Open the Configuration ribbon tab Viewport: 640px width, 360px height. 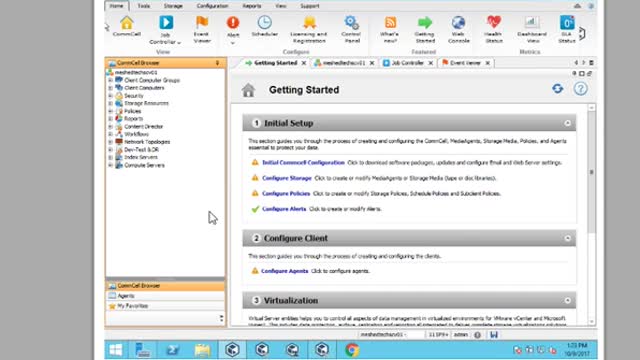pyautogui.click(x=212, y=6)
